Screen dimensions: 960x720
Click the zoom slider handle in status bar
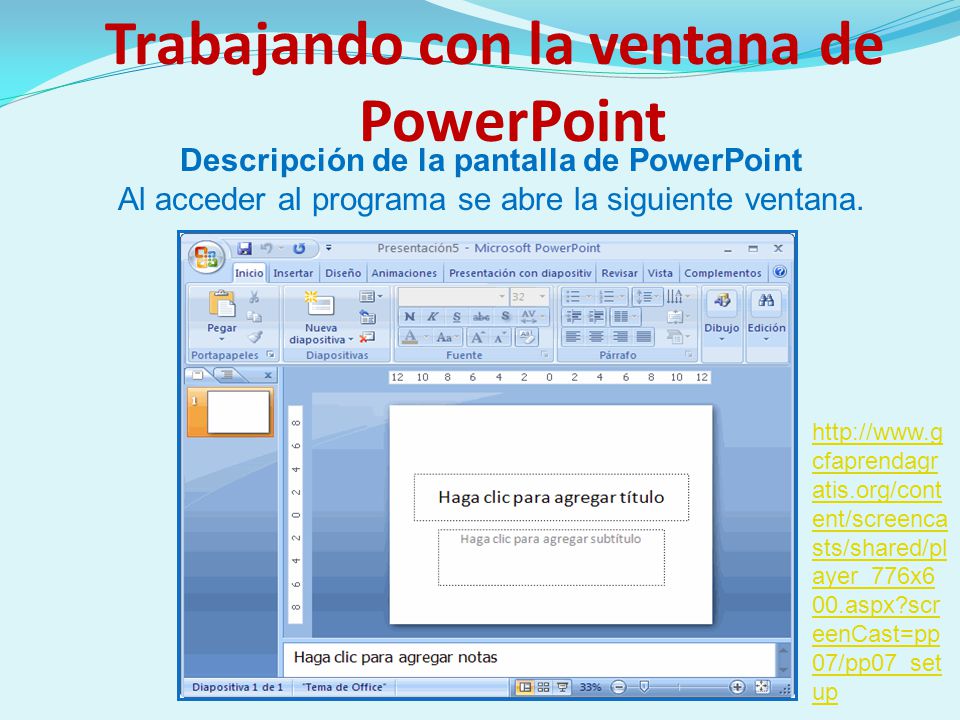click(x=643, y=687)
